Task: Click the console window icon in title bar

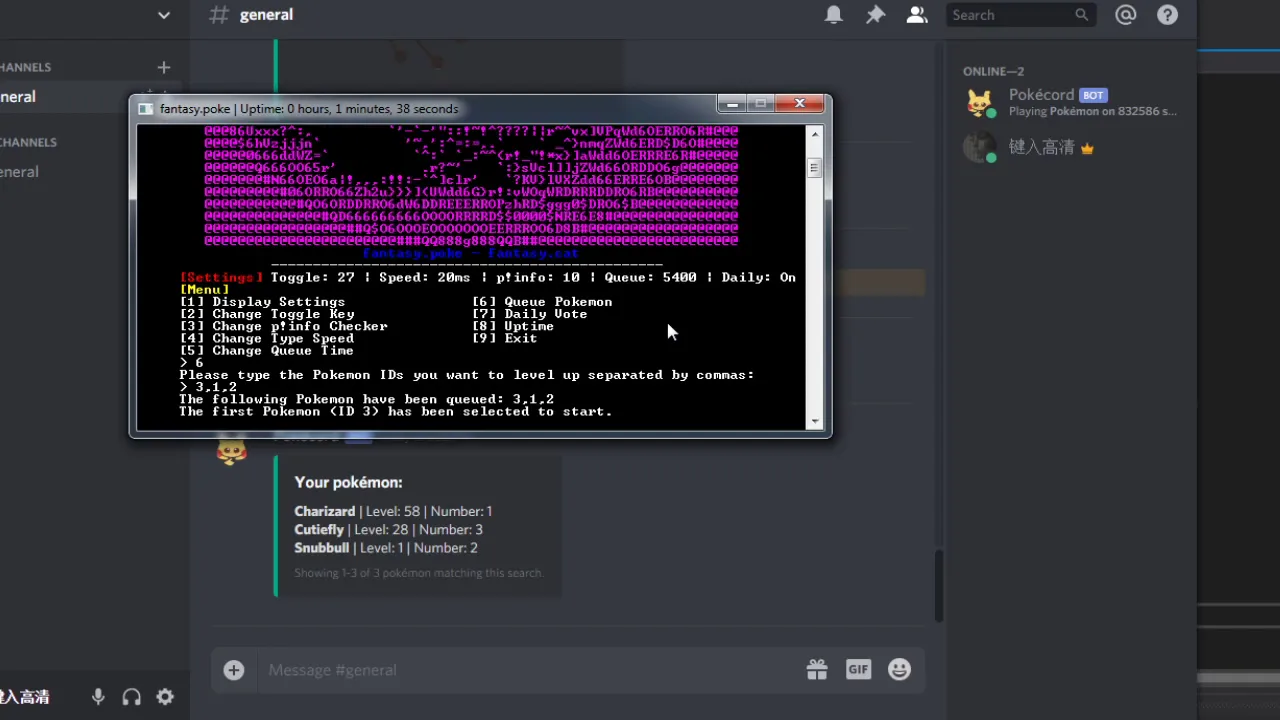Action: coord(146,109)
